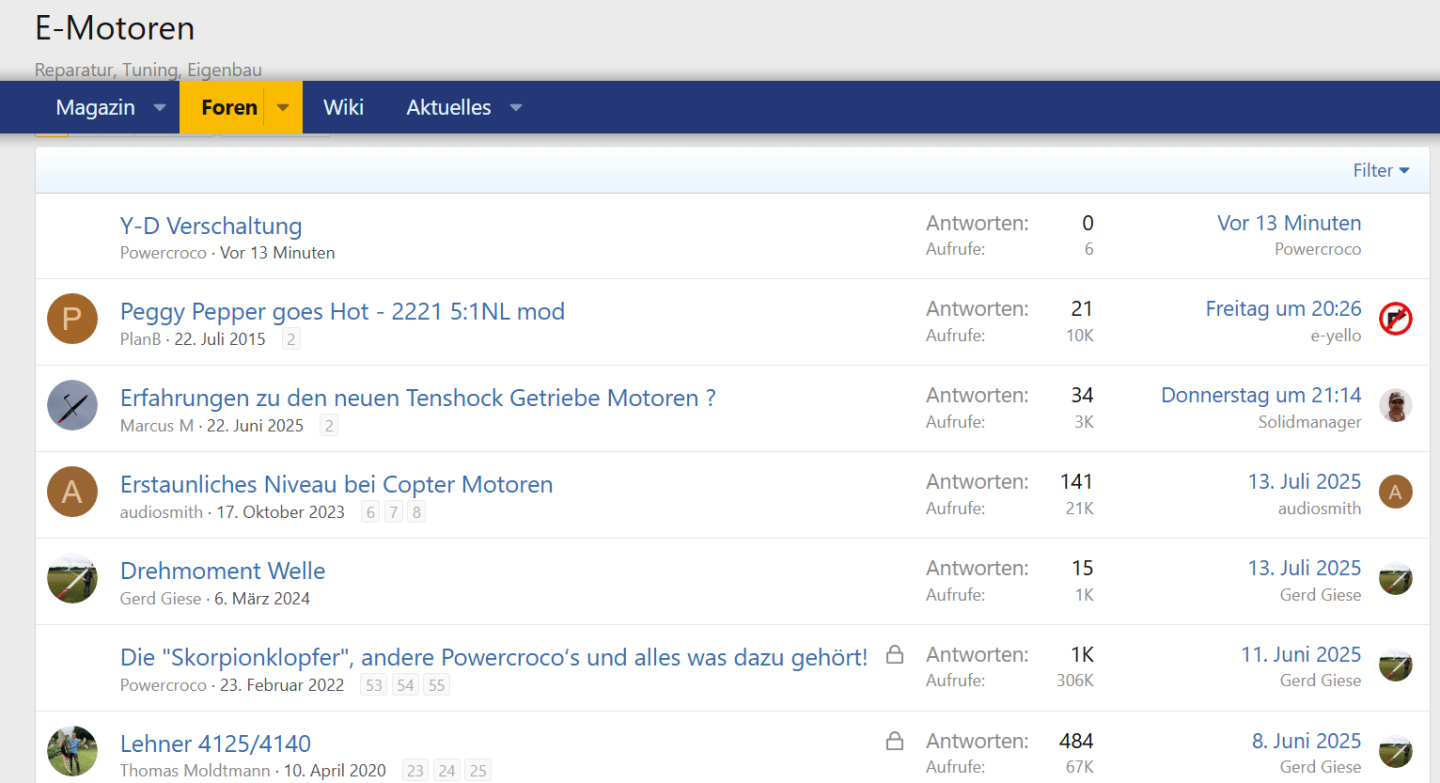The image size is (1440, 783).
Task: Open the Filter dropdown
Action: pyautogui.click(x=1381, y=171)
